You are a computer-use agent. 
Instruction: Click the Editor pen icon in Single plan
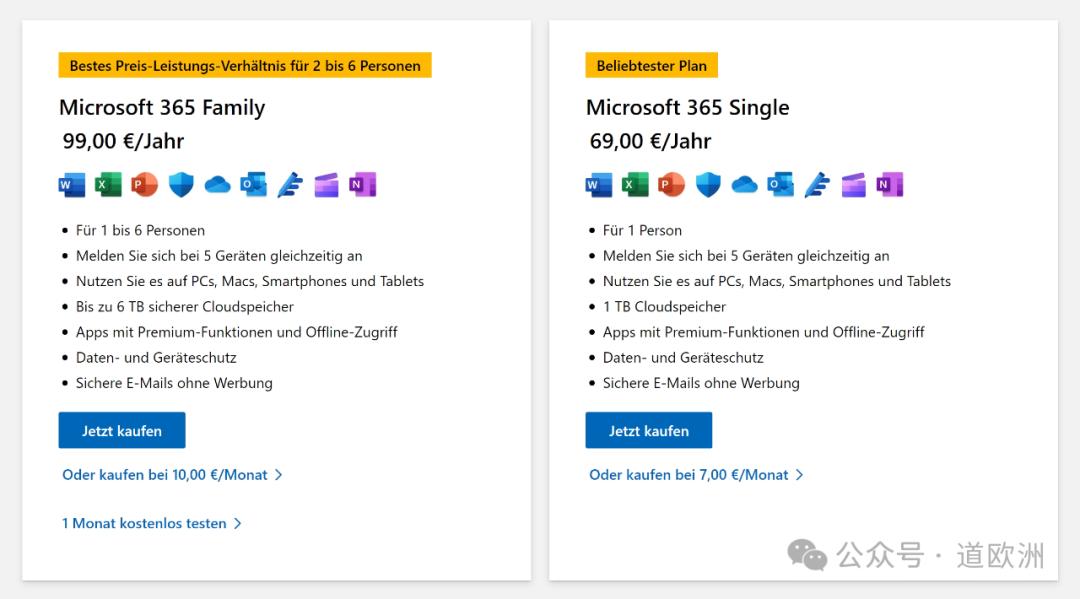(x=817, y=185)
